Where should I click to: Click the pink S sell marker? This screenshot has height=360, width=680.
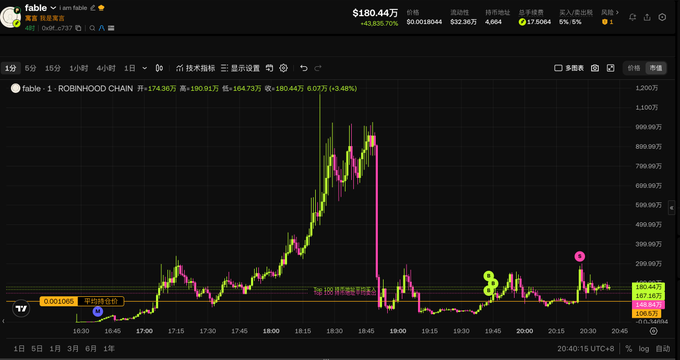pos(580,256)
